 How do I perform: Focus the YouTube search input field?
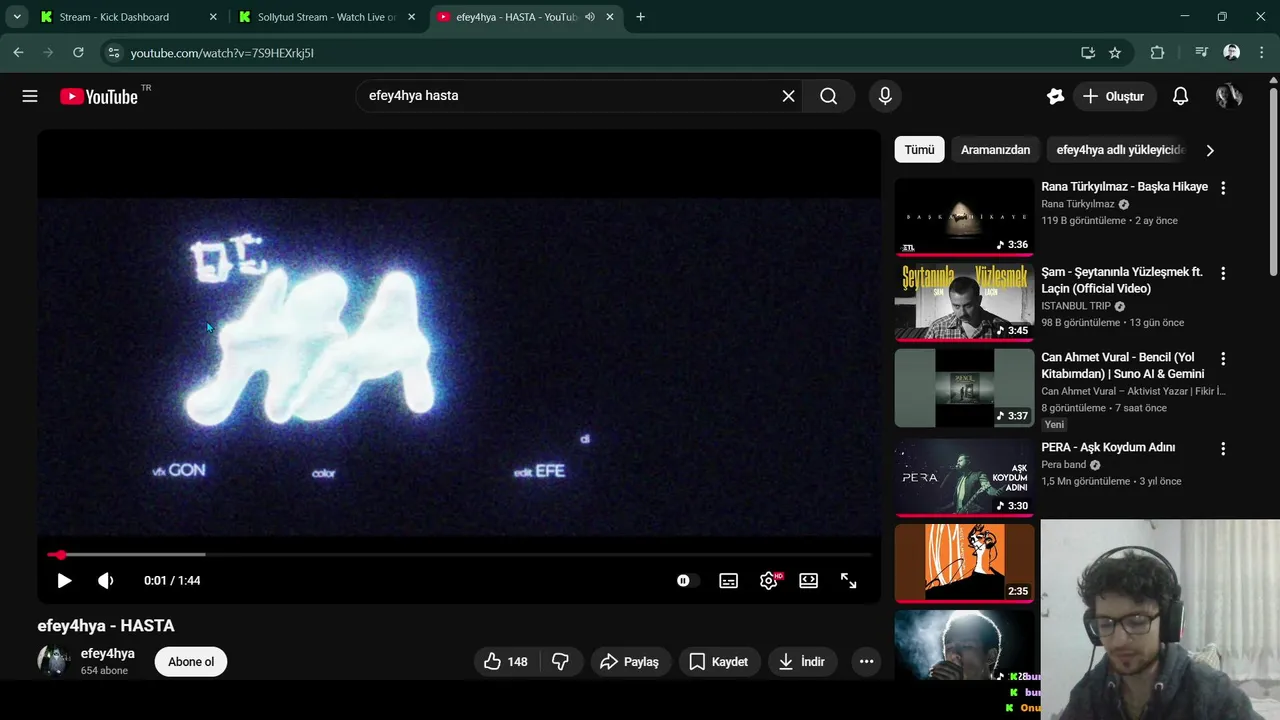click(570, 96)
